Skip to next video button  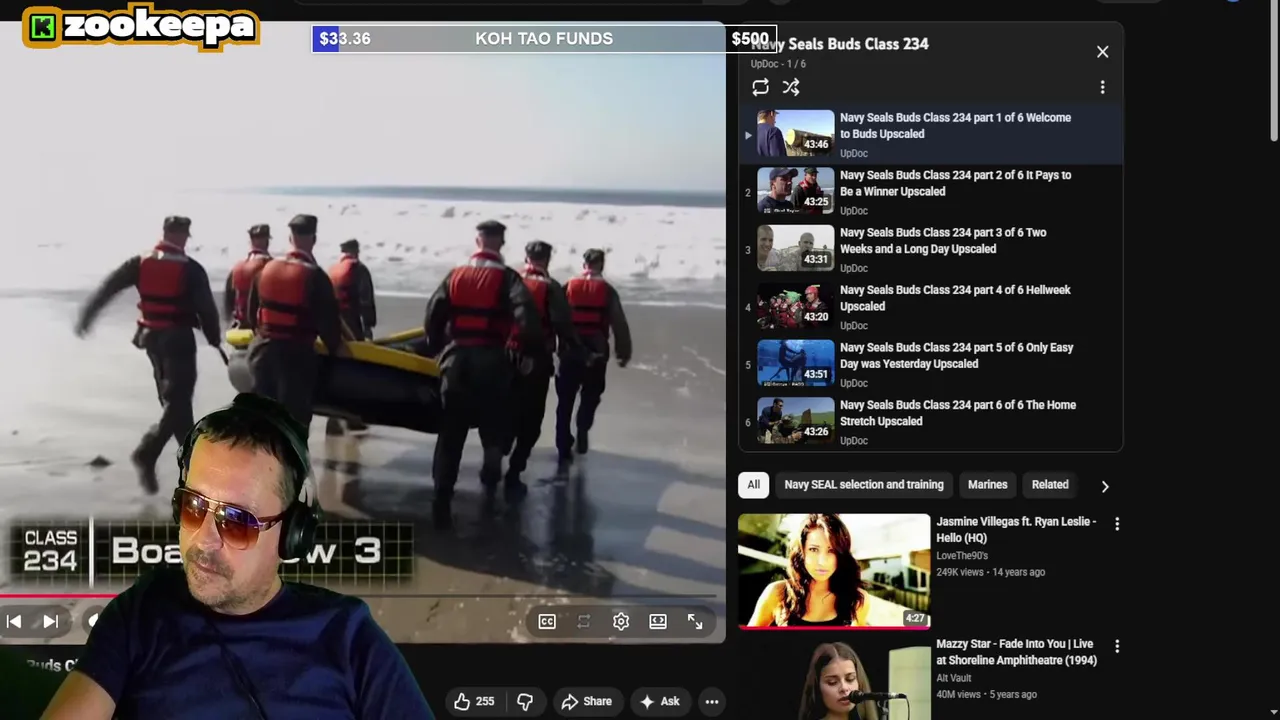coord(50,621)
